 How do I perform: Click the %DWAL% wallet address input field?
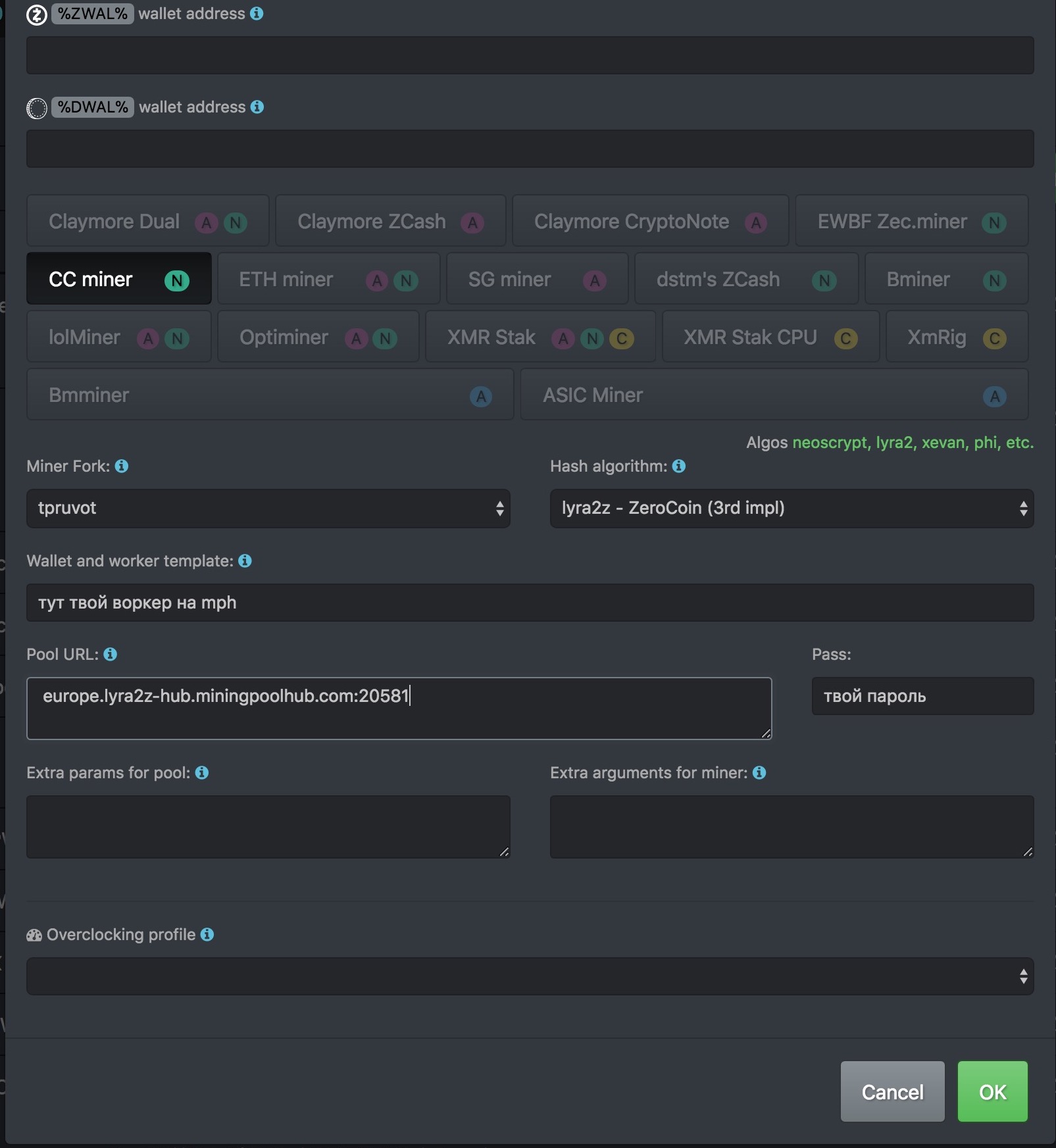[x=530, y=149]
